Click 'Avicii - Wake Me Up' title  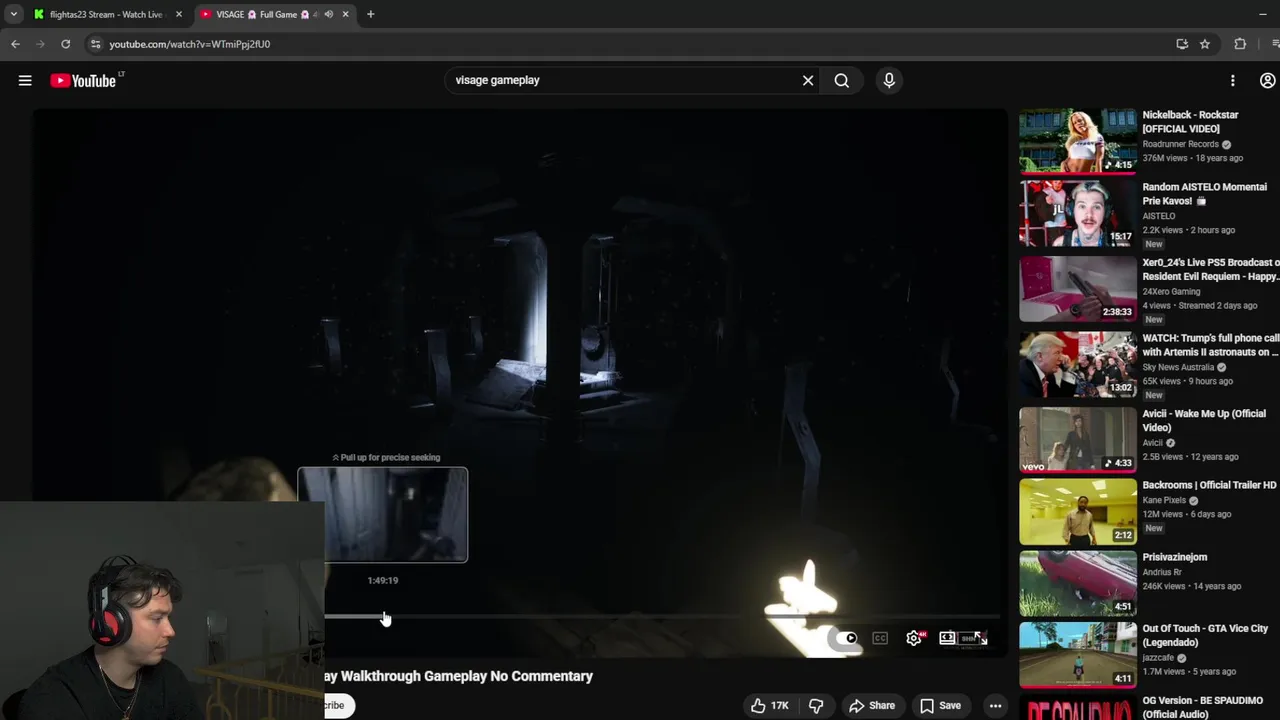[x=1204, y=421]
